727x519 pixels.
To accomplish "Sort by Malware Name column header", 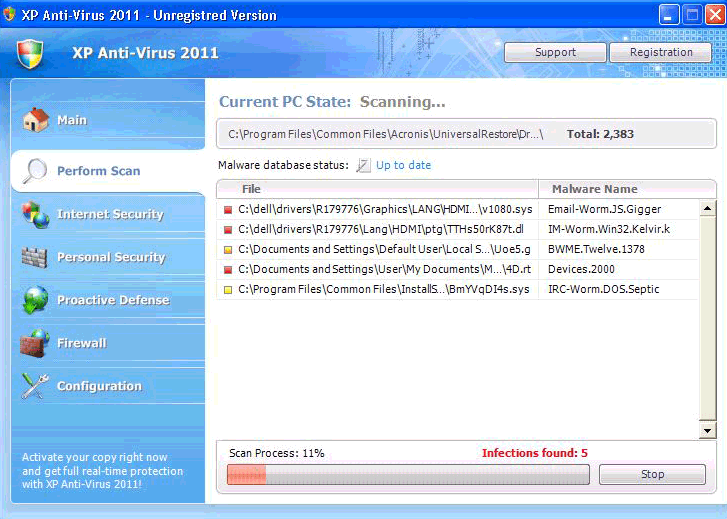I will 594,189.
